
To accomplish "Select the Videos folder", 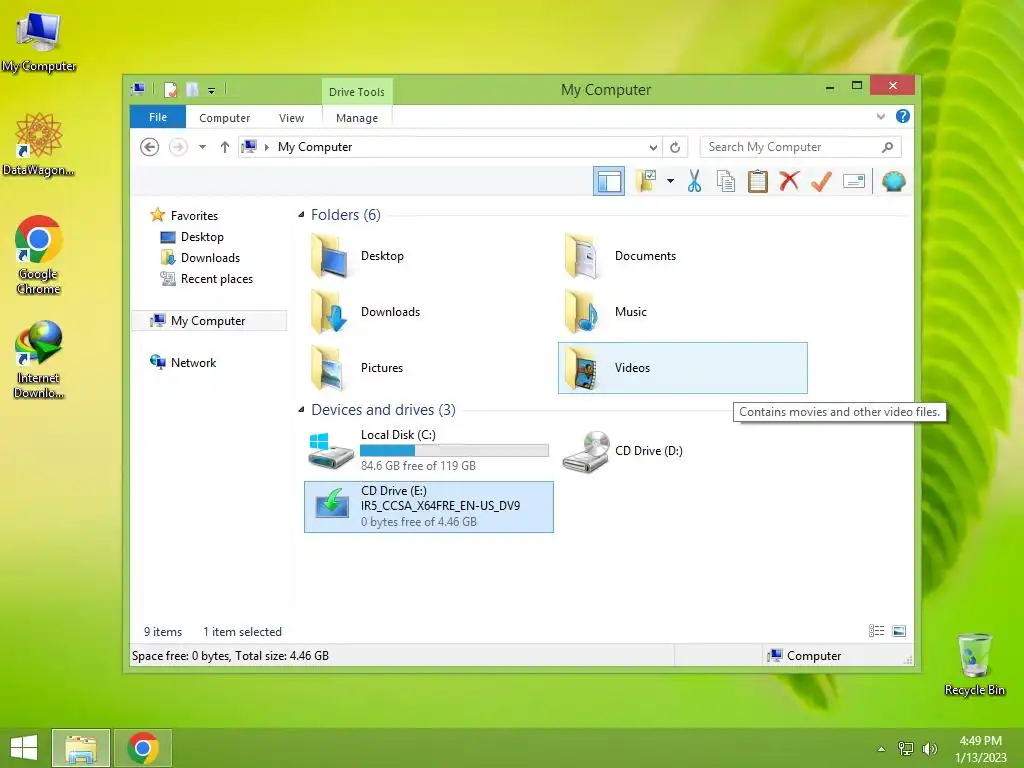I will tap(682, 368).
